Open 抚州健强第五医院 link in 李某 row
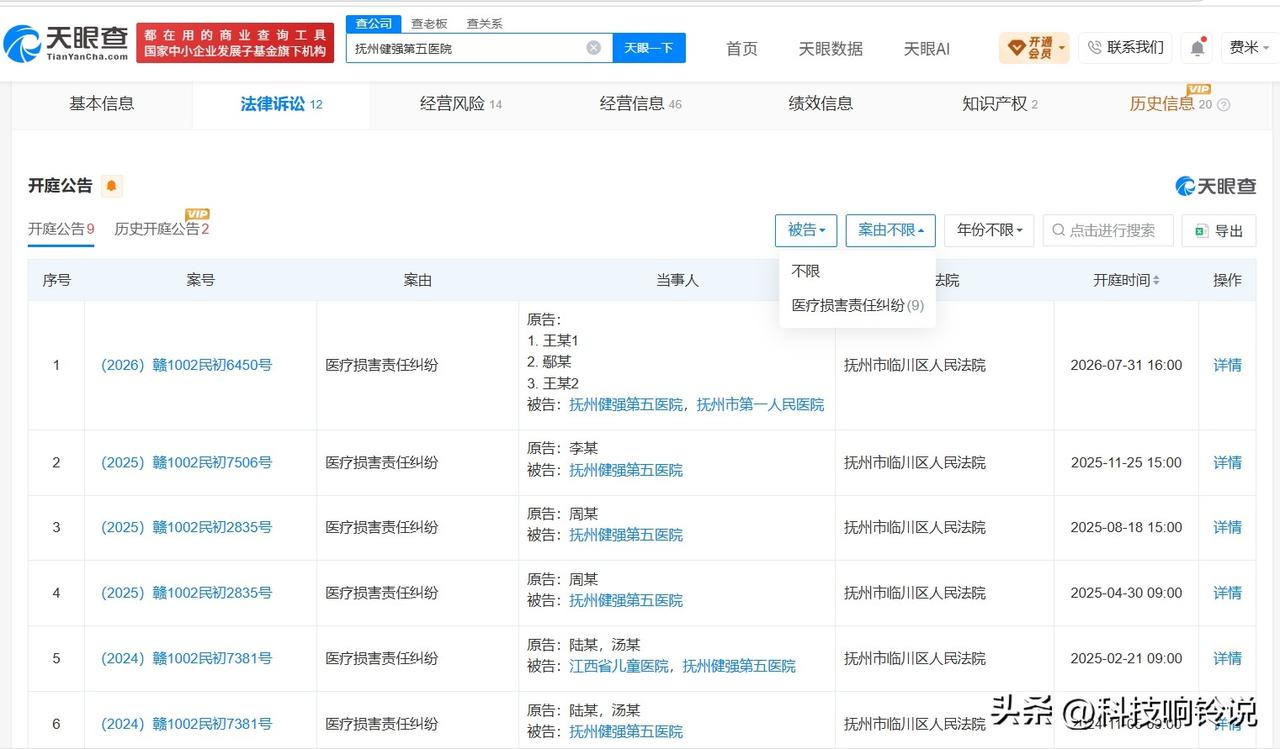 pyautogui.click(x=626, y=470)
